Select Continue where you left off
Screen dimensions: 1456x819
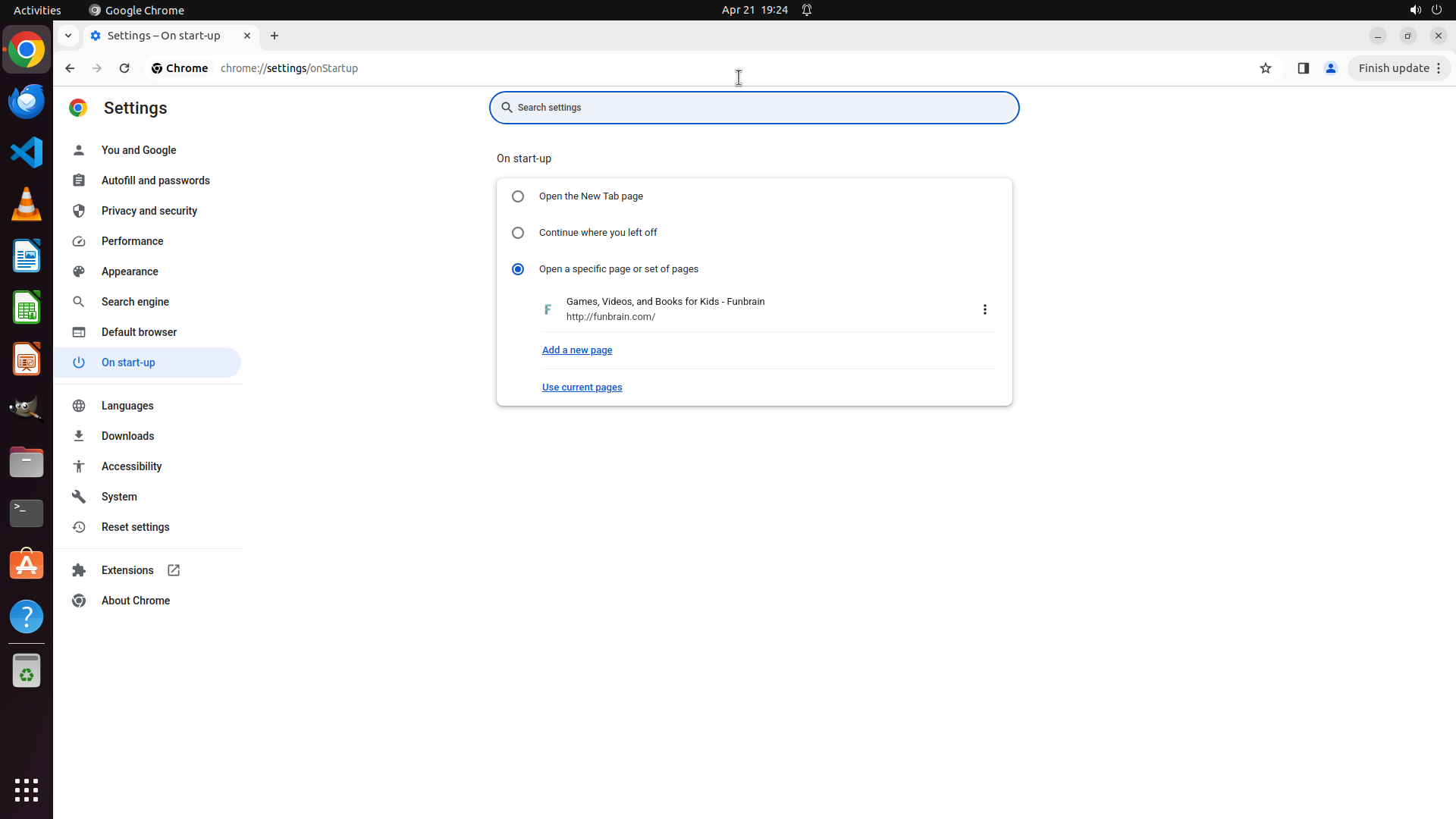(518, 233)
